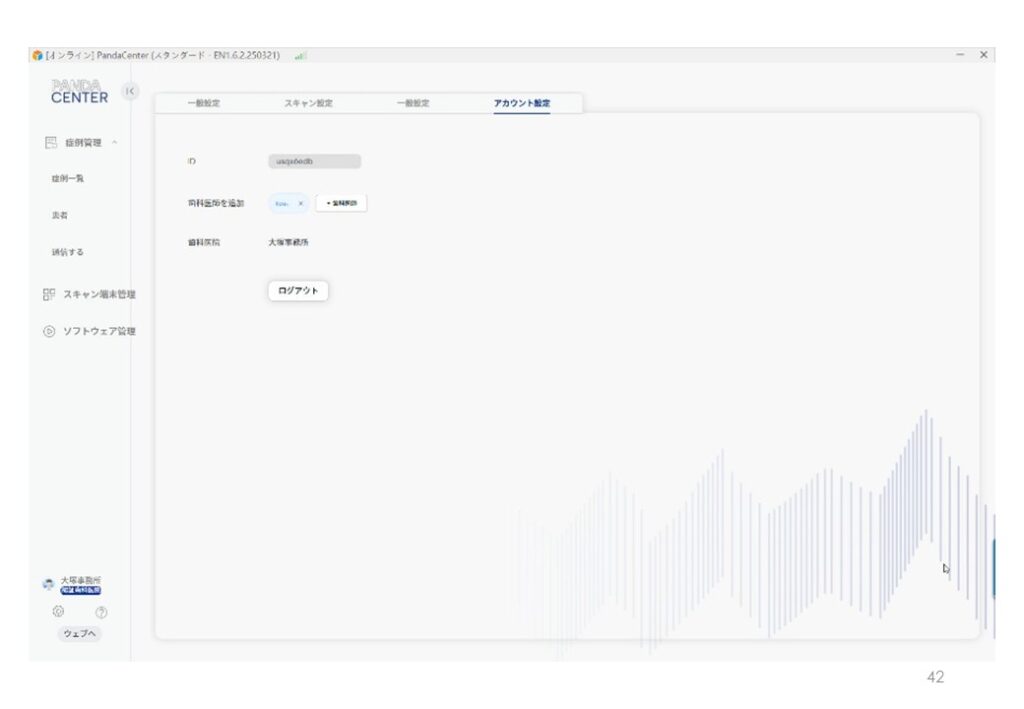
Task: Remove the dentist tag using its X
Action: pos(300,203)
